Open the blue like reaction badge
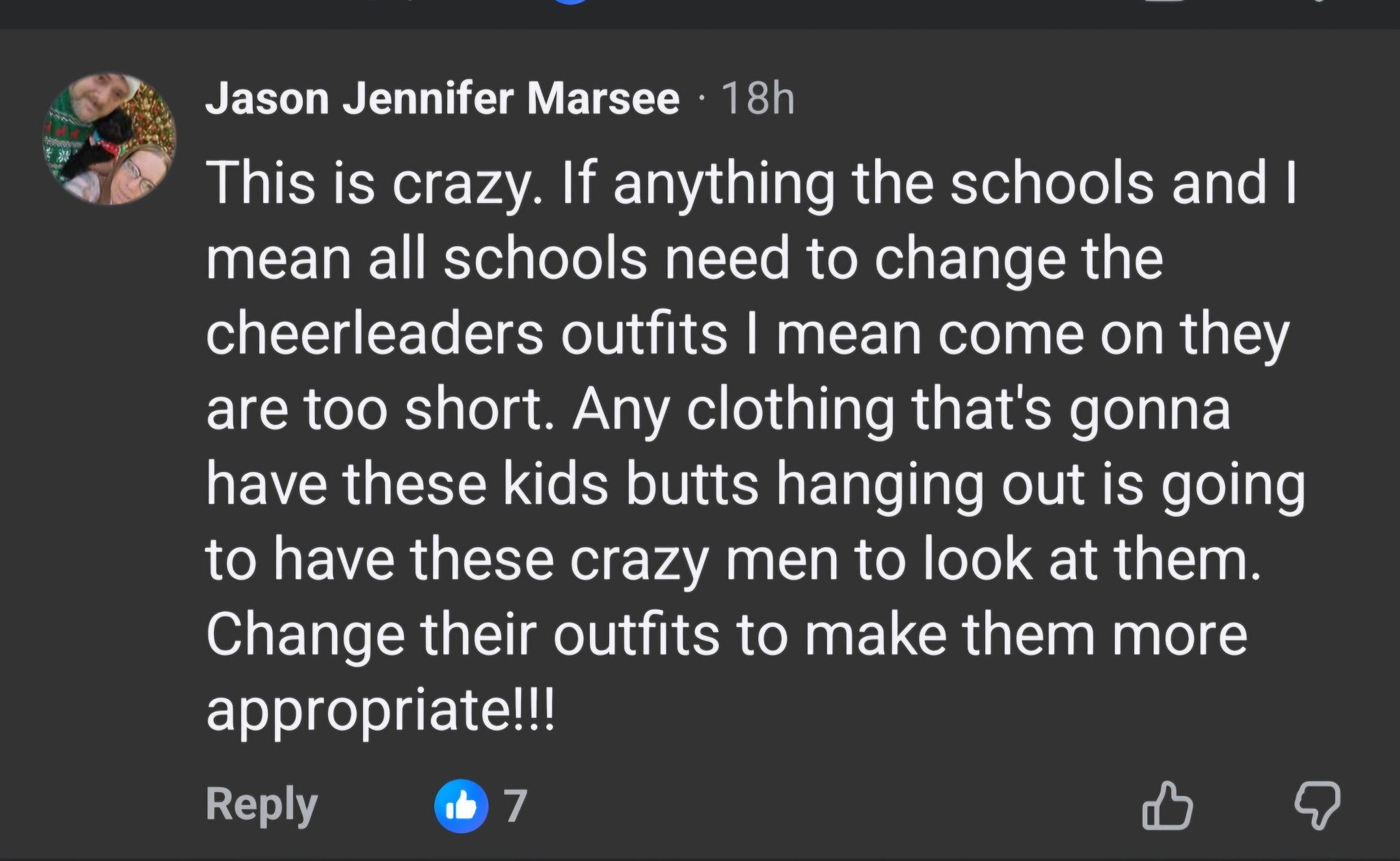The image size is (1400, 861). tap(461, 806)
